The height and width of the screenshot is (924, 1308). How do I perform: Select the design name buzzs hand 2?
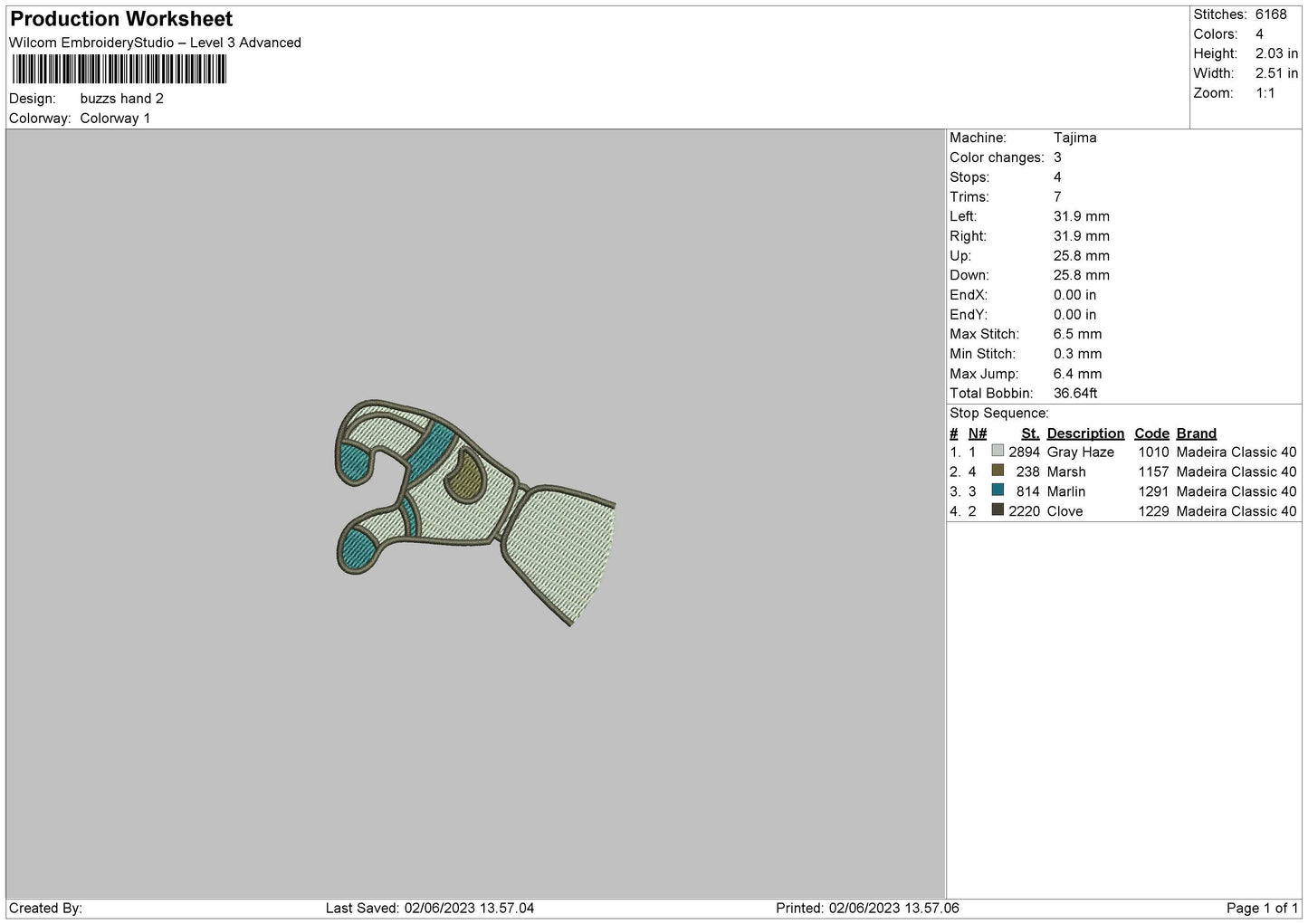tap(122, 99)
